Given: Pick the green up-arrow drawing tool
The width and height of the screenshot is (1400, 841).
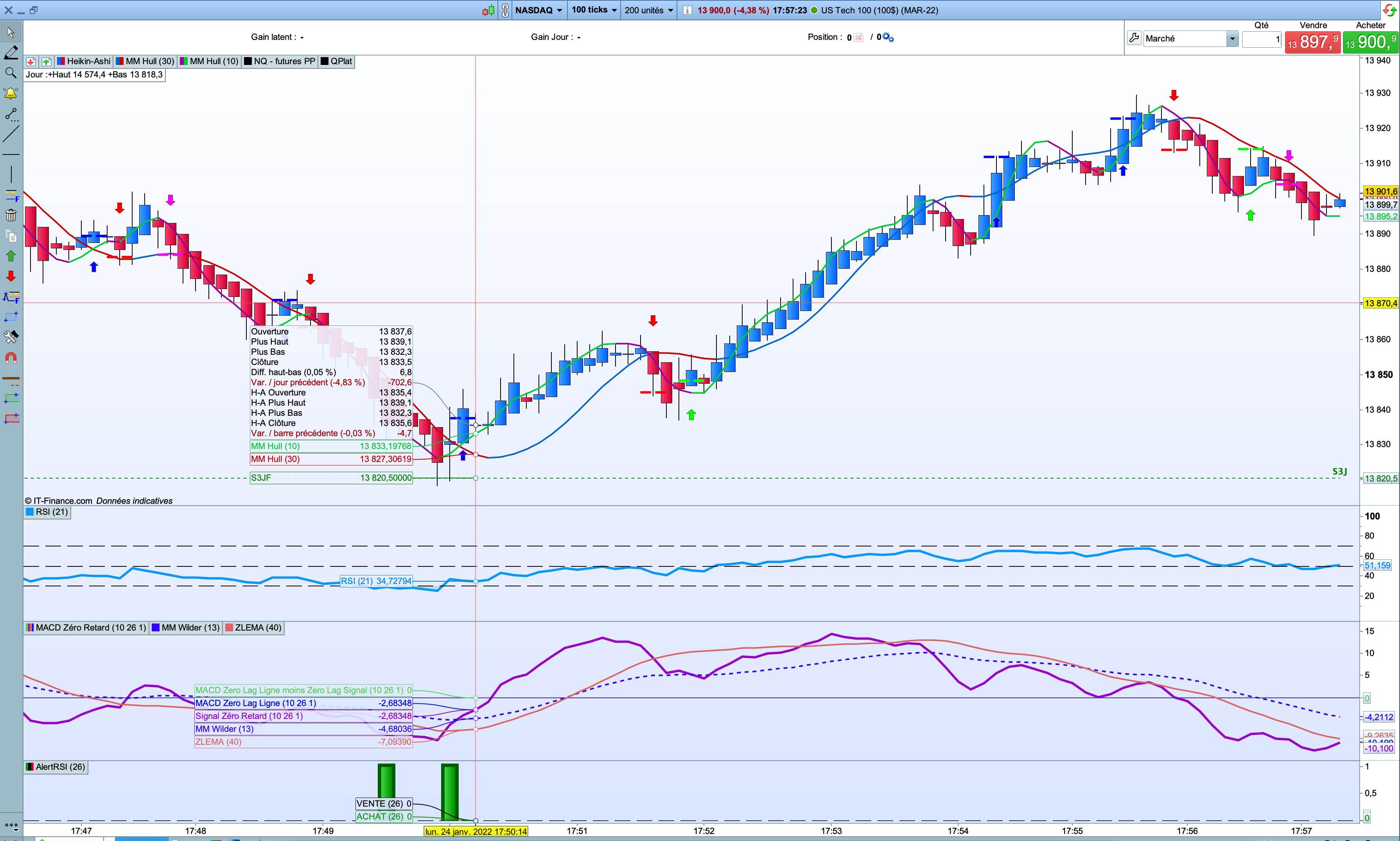Looking at the screenshot, I should click(x=11, y=256).
